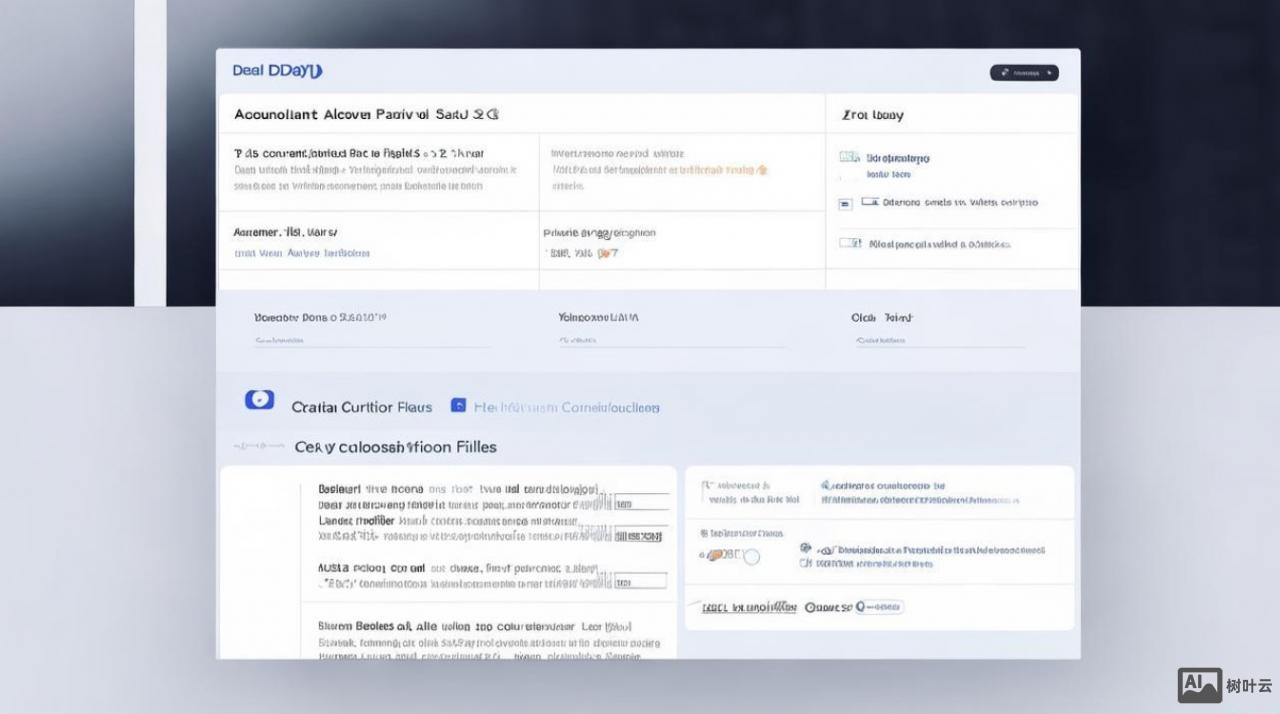Open the middle underlined dropdown field
1280x714 pixels.
(670, 341)
